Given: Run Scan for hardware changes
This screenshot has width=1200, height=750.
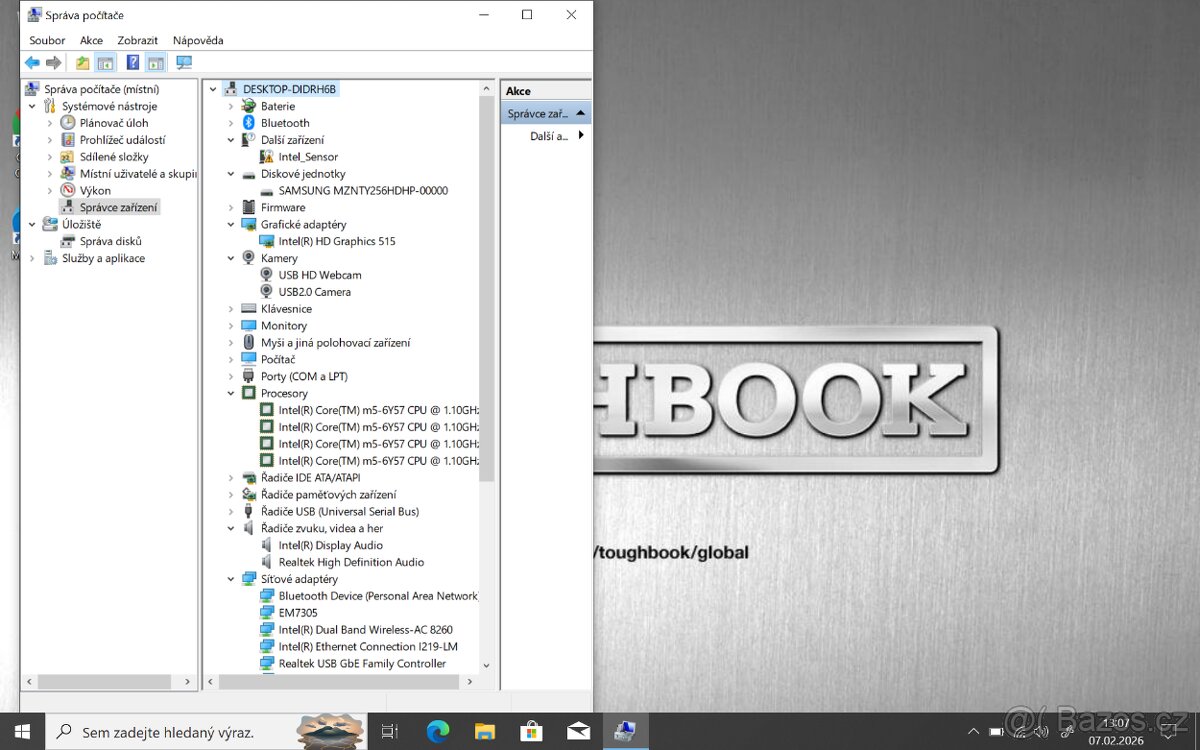Looking at the screenshot, I should pos(183,62).
